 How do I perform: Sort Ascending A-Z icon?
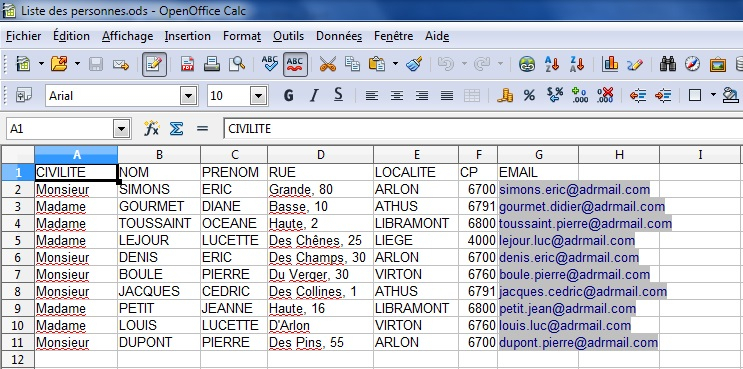pos(552,64)
